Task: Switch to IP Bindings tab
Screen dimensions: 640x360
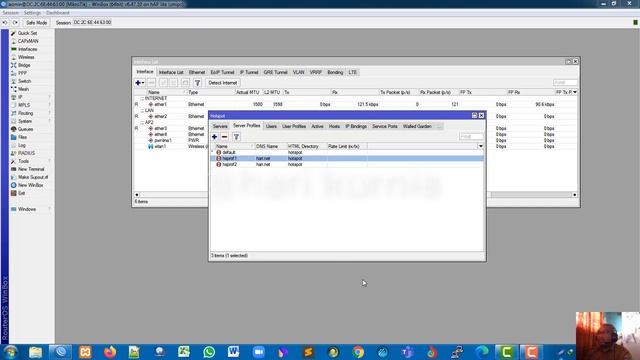Action: [x=356, y=127]
